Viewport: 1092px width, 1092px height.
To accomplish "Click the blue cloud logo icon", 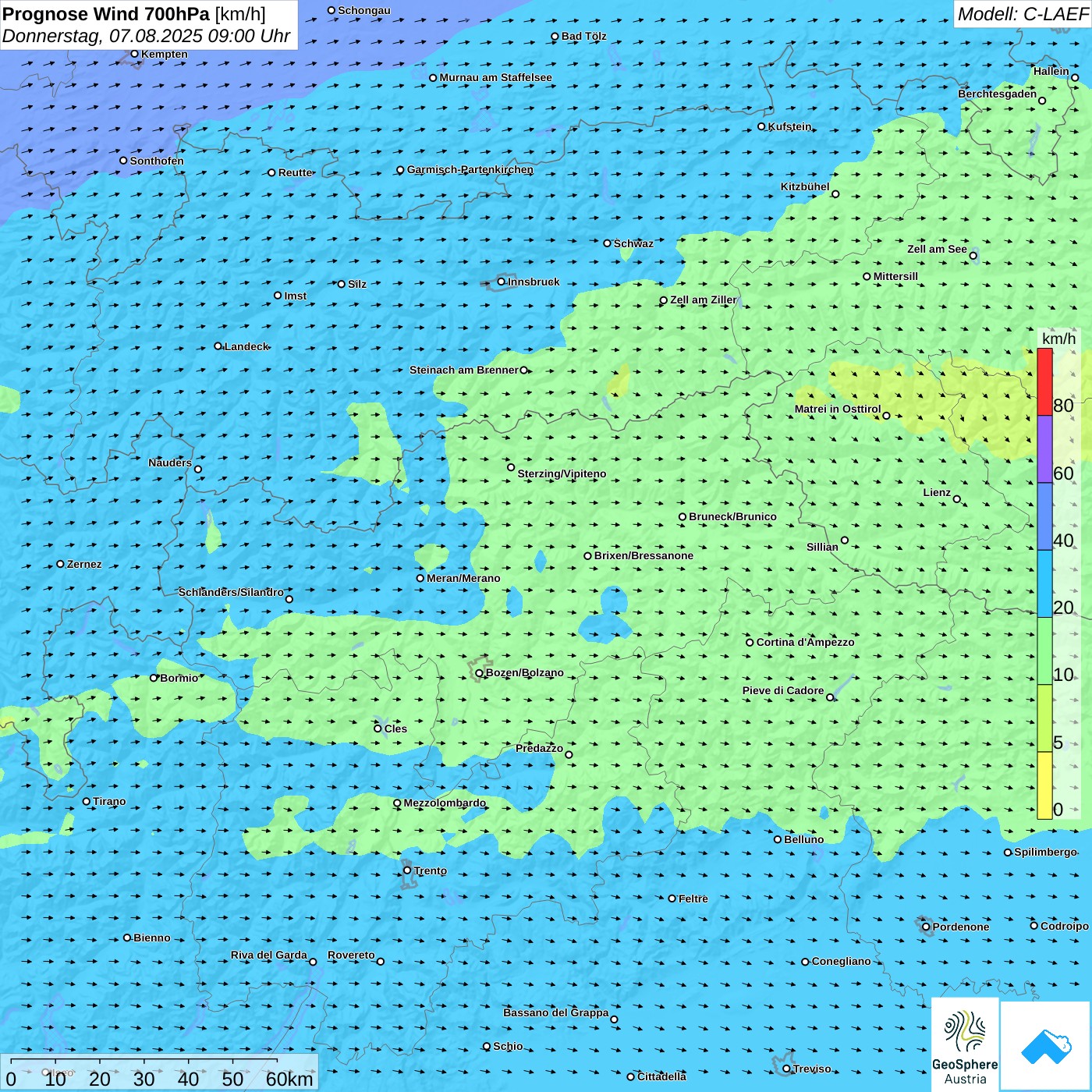I will [x=1046, y=1045].
